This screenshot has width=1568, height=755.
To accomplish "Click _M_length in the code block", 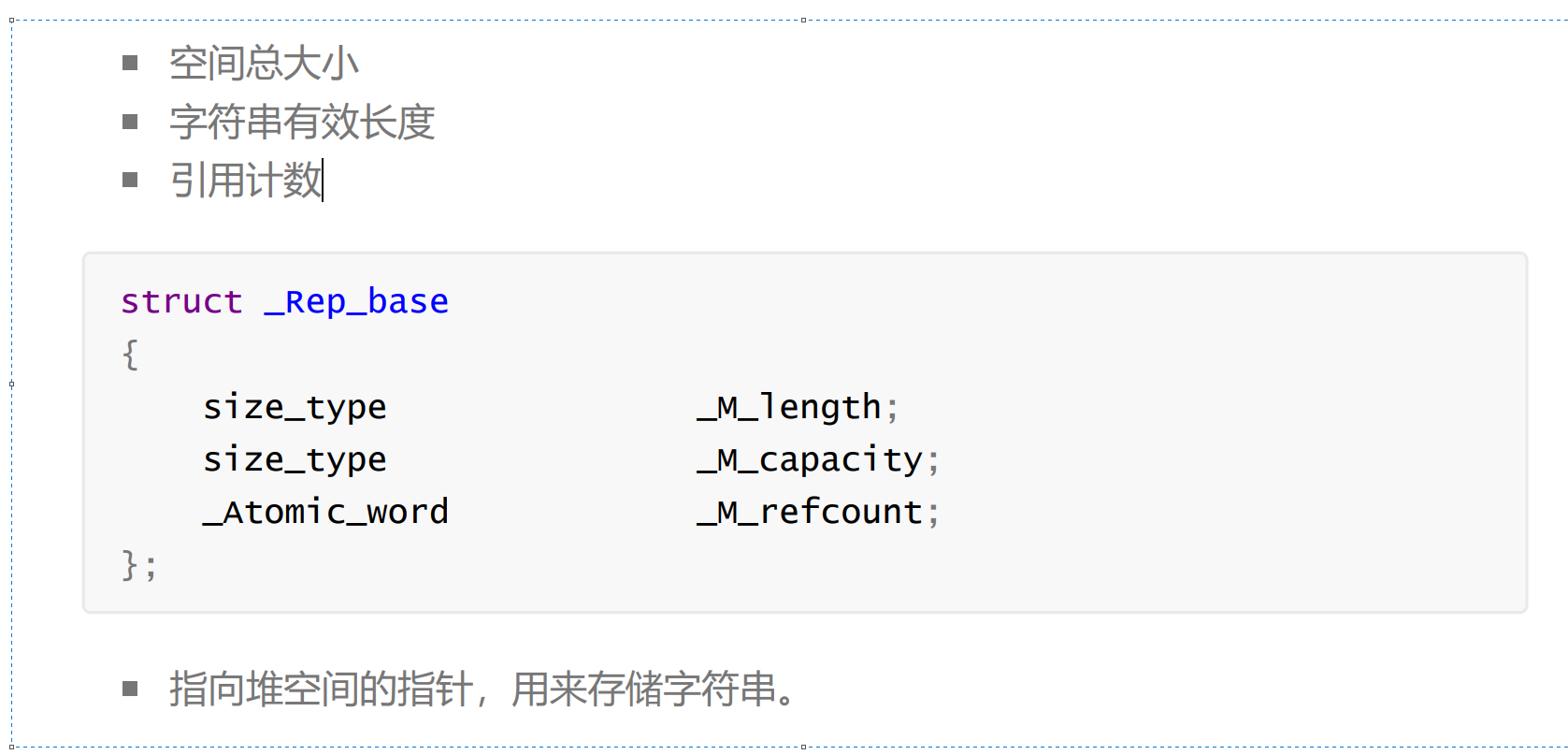I will pyautogui.click(x=789, y=407).
